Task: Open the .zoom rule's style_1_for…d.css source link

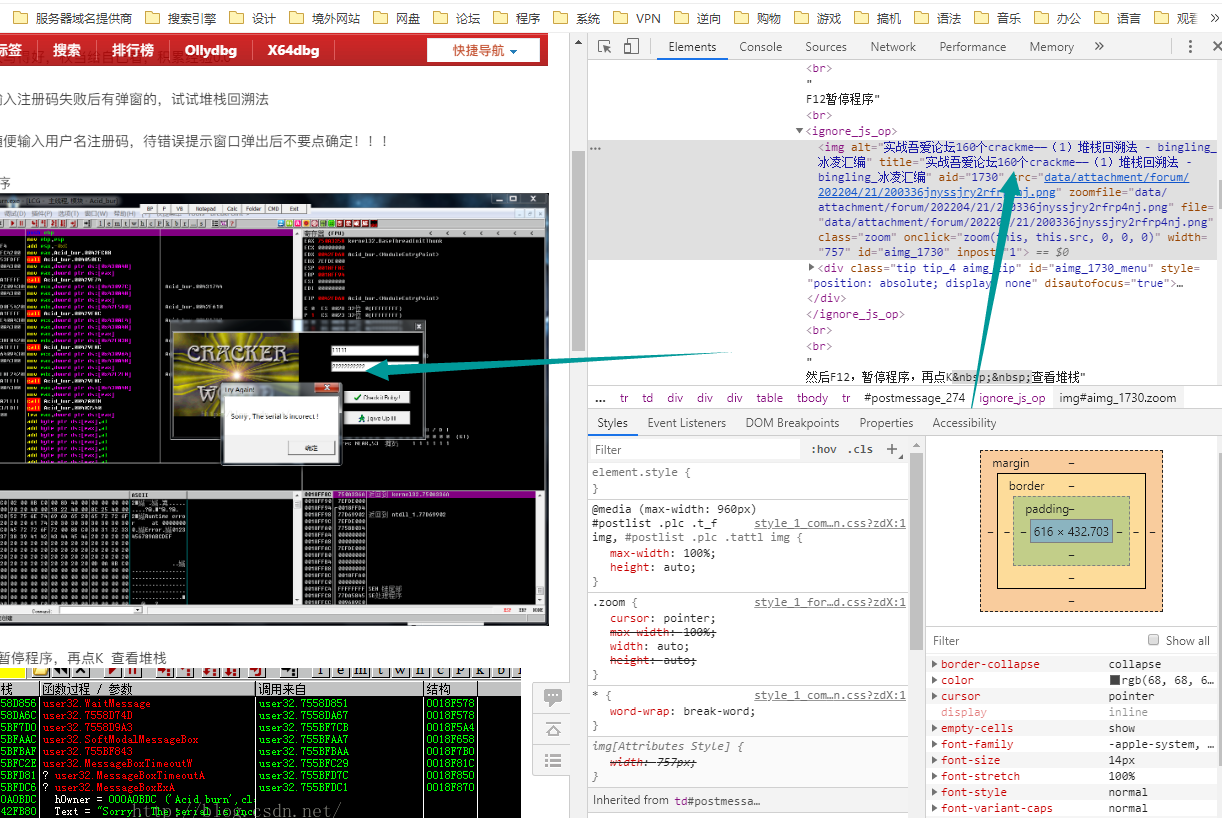Action: point(830,602)
